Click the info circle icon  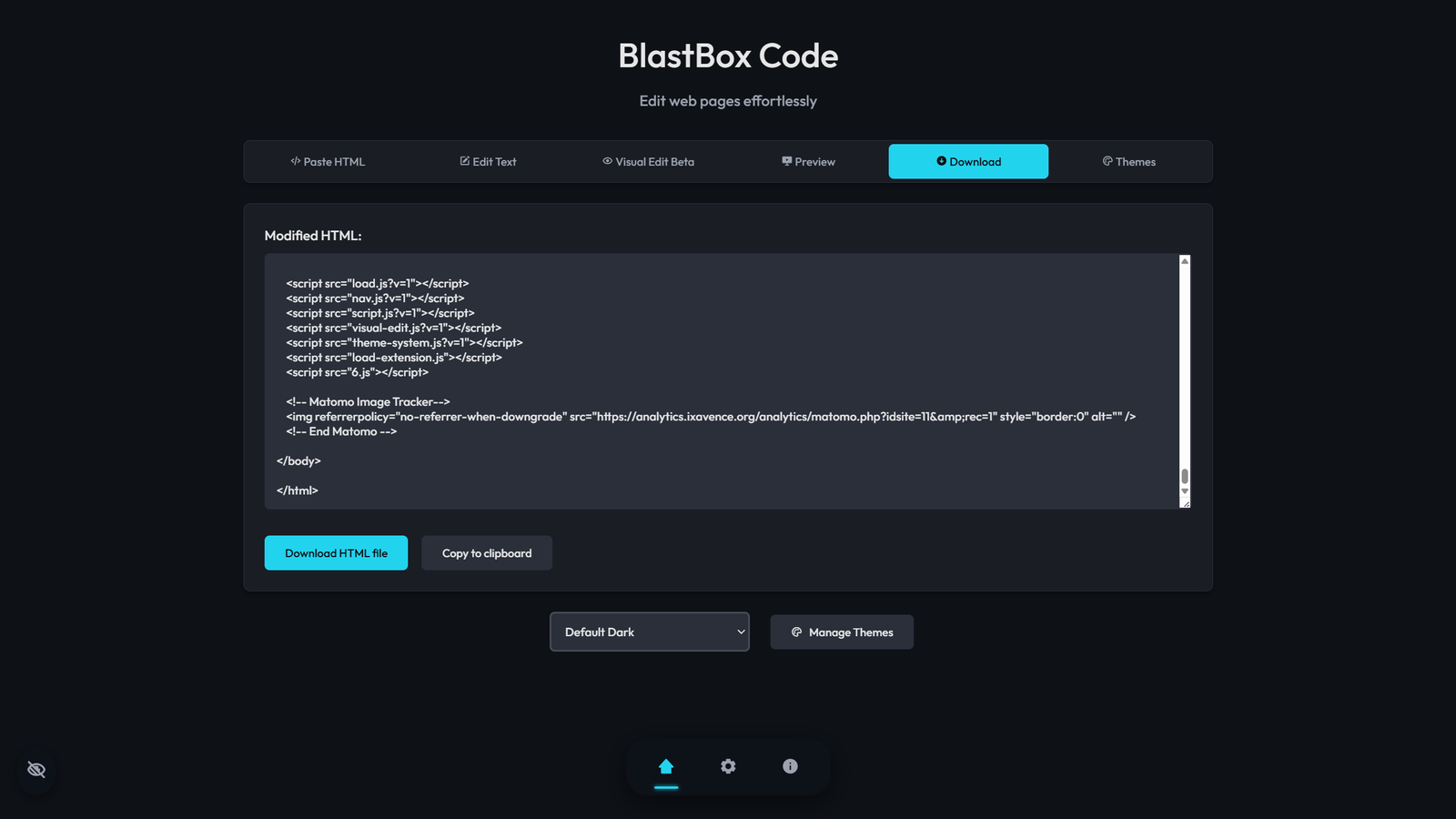(790, 766)
